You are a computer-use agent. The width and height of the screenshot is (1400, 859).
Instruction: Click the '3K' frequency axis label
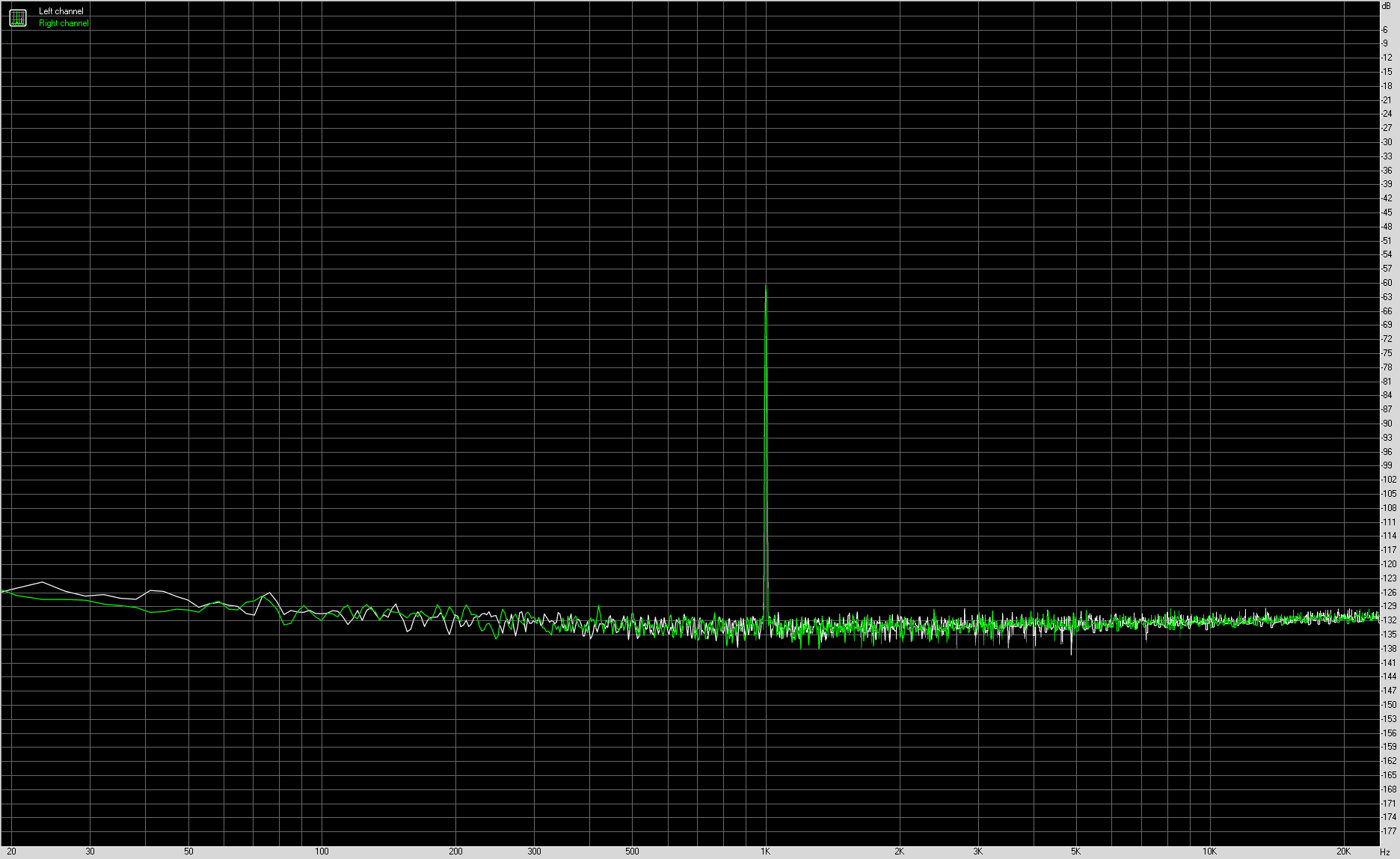point(978,852)
